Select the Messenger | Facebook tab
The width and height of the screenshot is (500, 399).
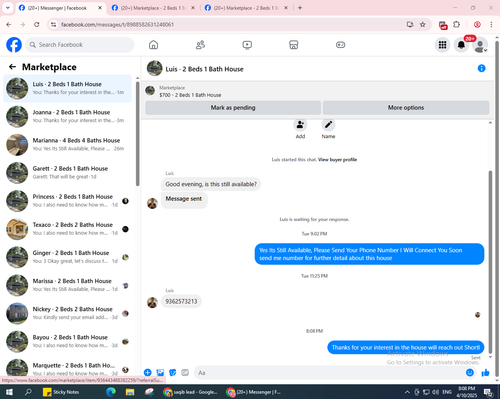point(57,8)
